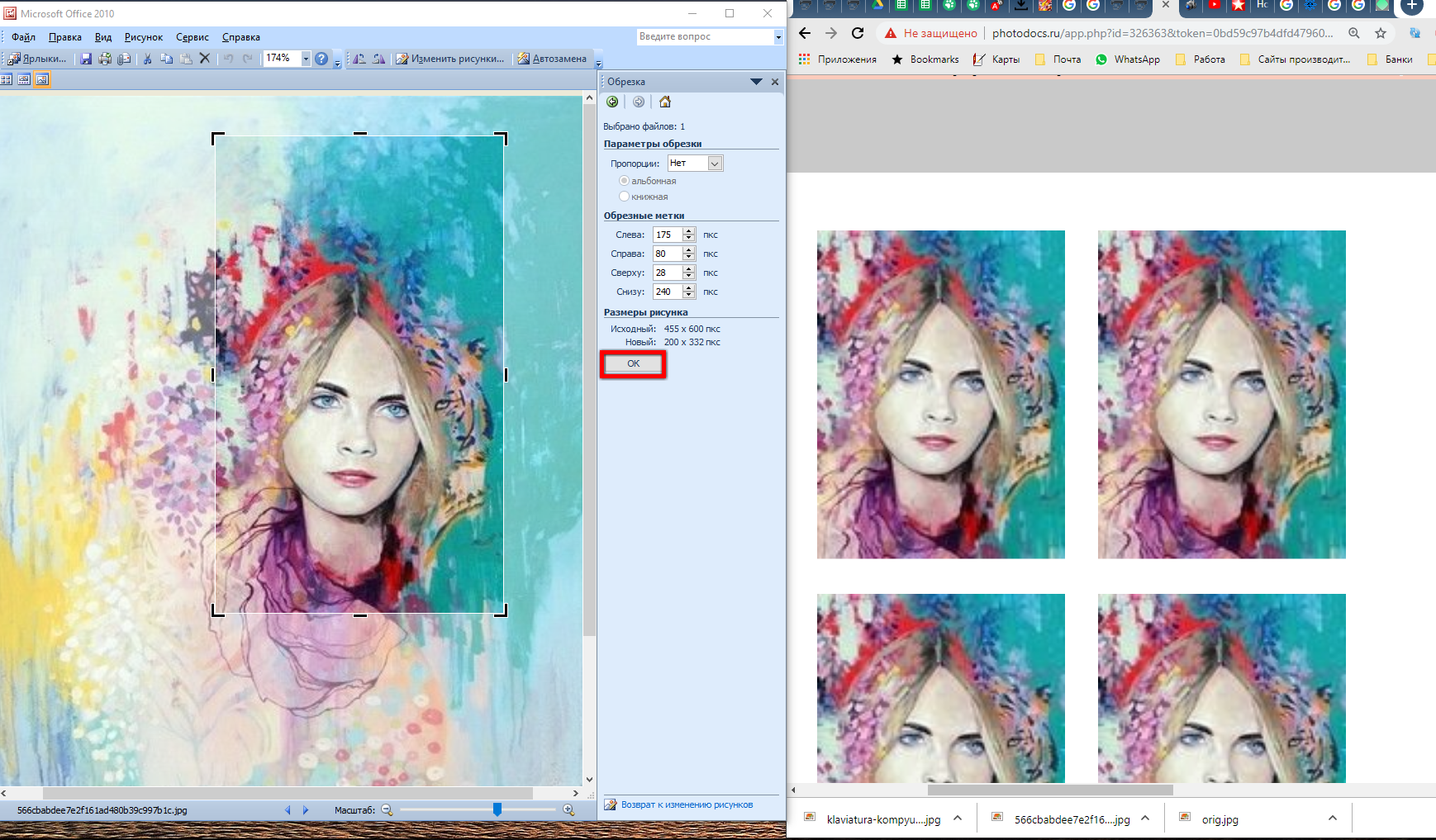This screenshot has height=840, width=1436.
Task: Select the альбомная radio button
Action: tap(625, 181)
